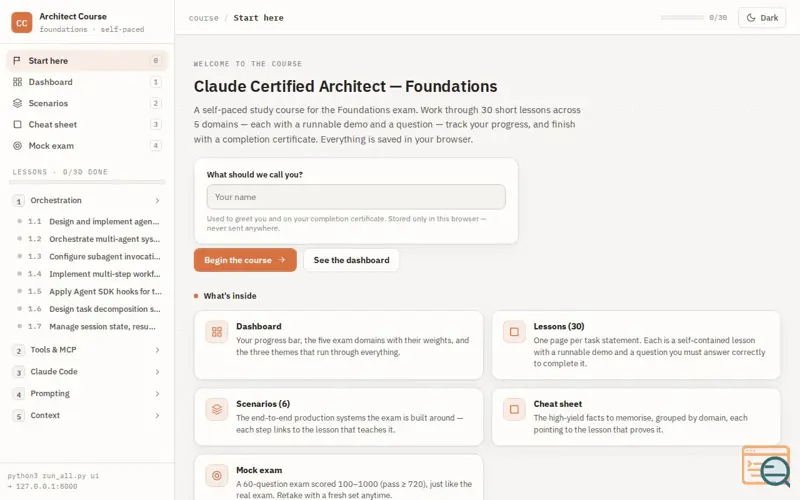This screenshot has height=500, width=800.
Task: Click See the dashboard button
Action: [352, 260]
